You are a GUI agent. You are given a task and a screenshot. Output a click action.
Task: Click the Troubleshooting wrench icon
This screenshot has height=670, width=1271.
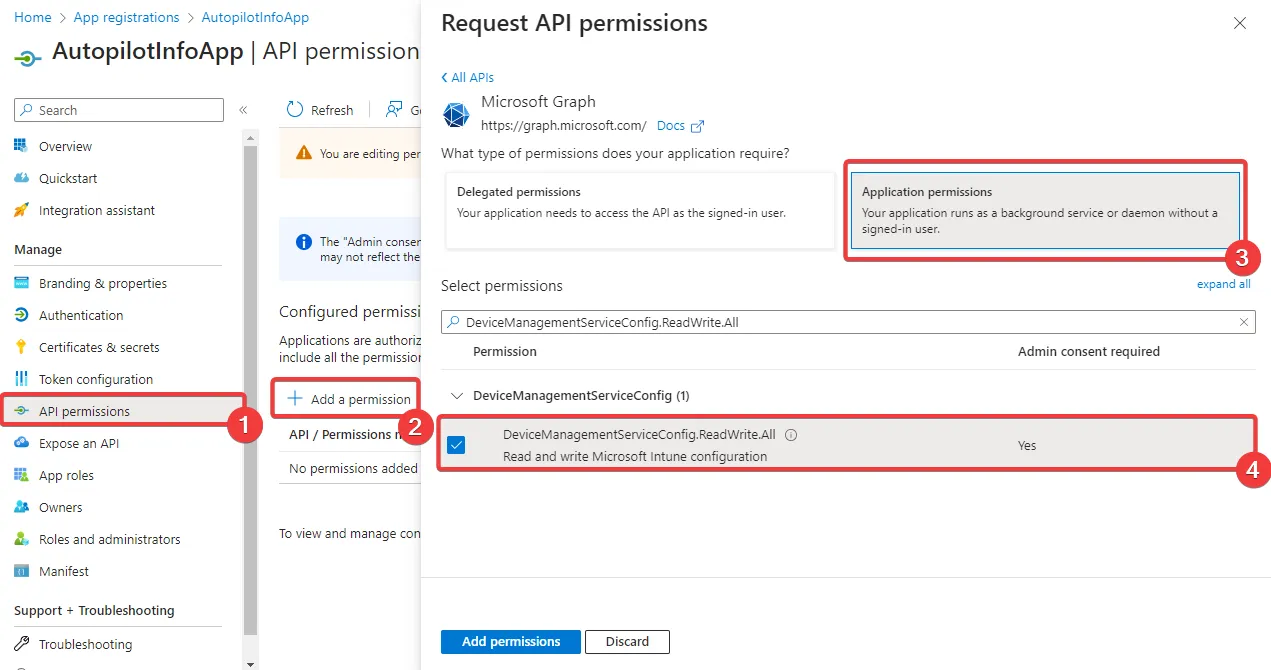[x=21, y=644]
